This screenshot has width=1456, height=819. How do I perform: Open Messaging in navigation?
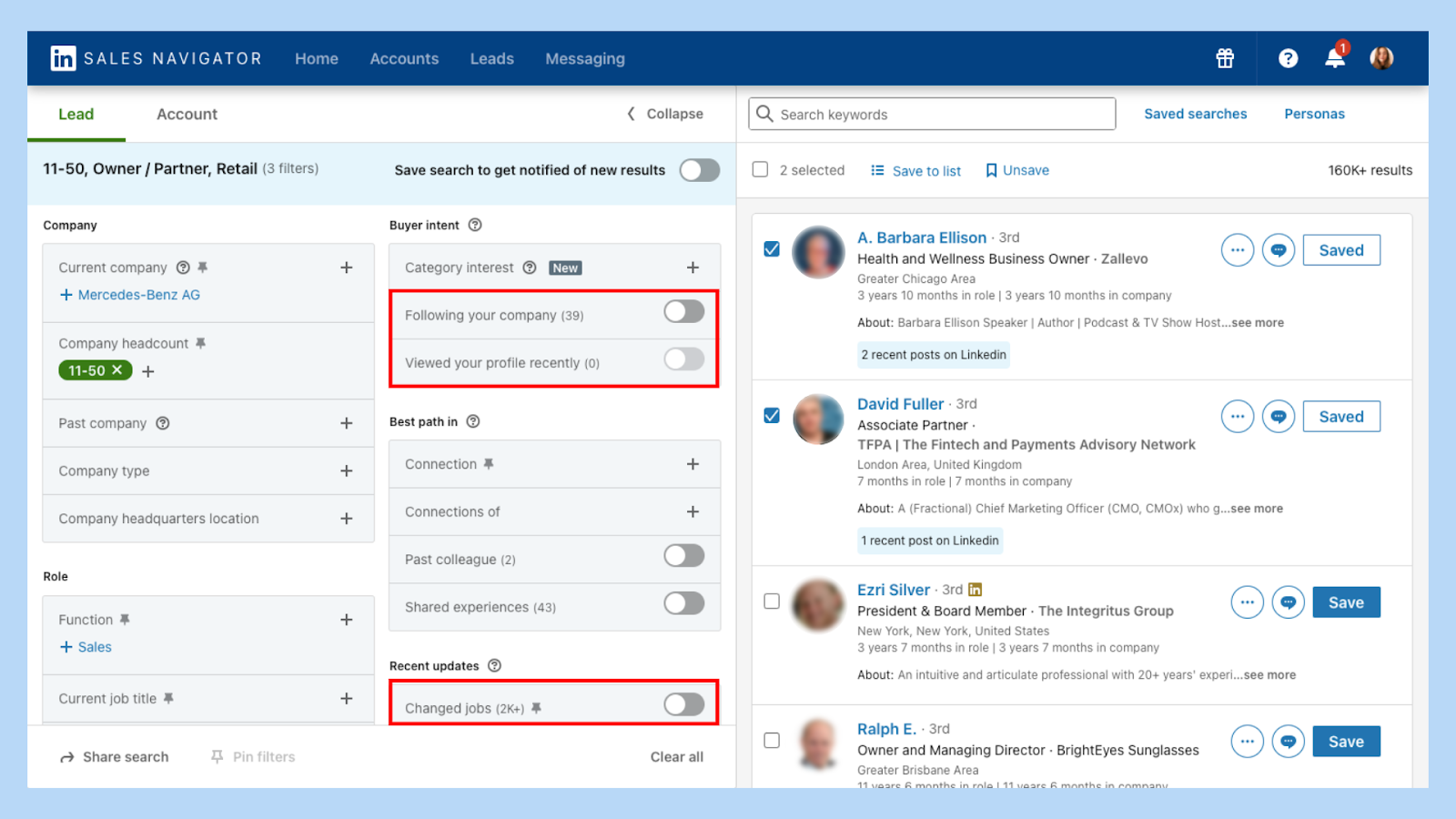pyautogui.click(x=585, y=58)
